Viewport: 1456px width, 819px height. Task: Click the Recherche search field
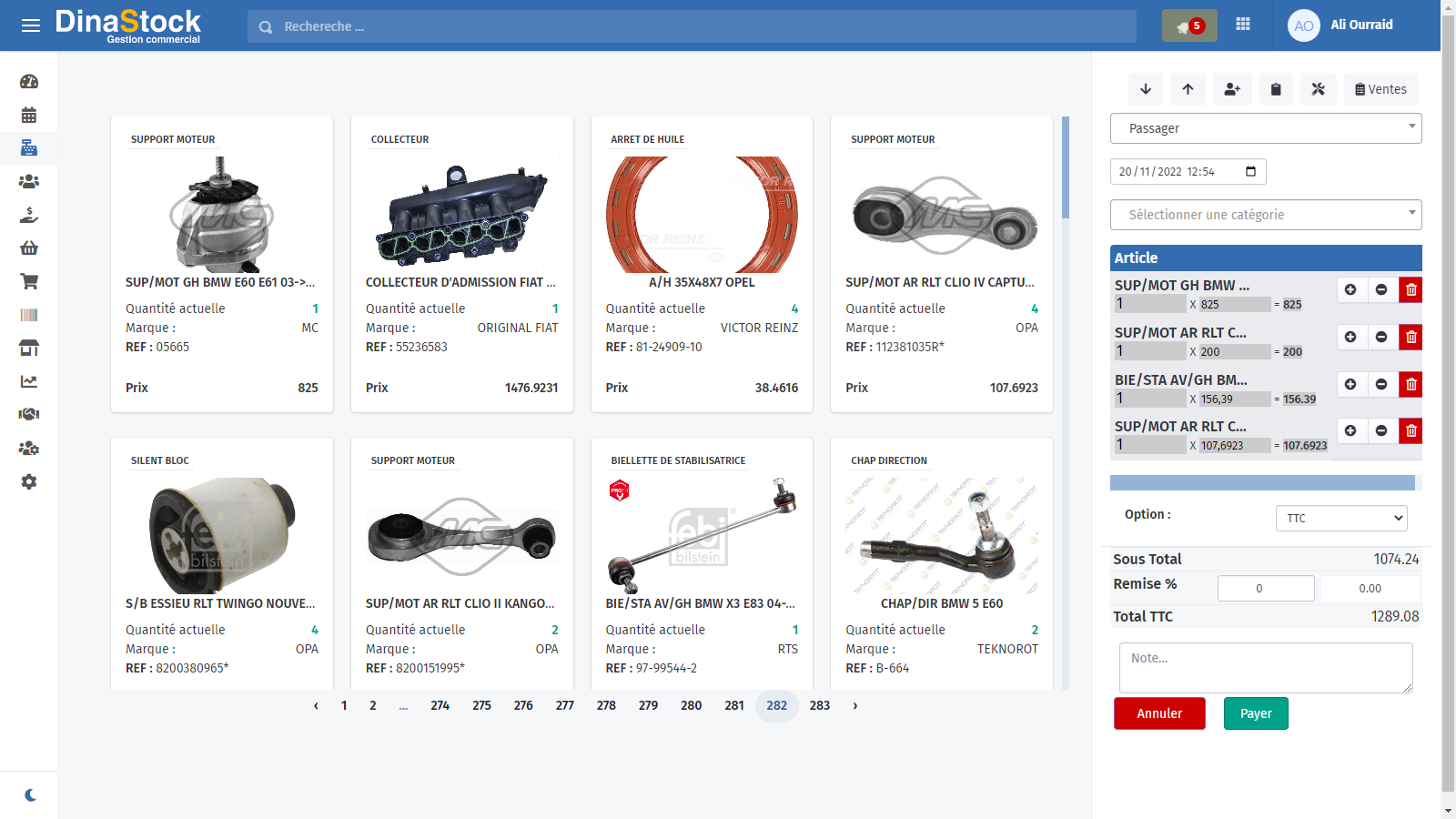click(692, 26)
